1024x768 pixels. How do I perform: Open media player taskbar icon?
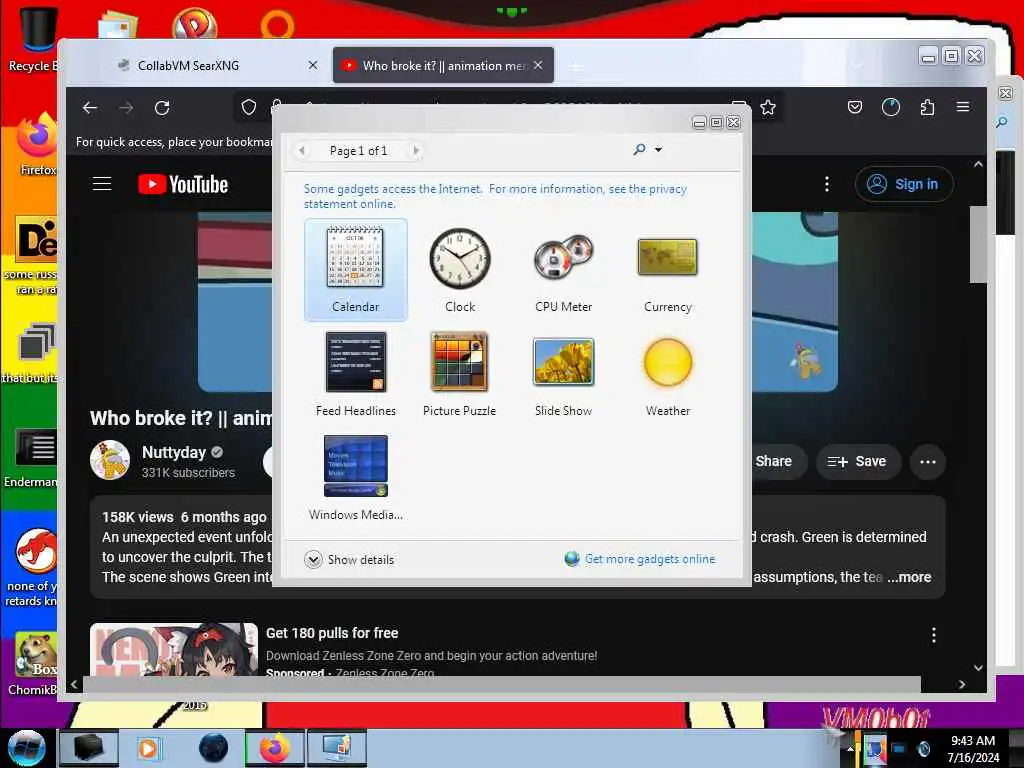click(148, 748)
